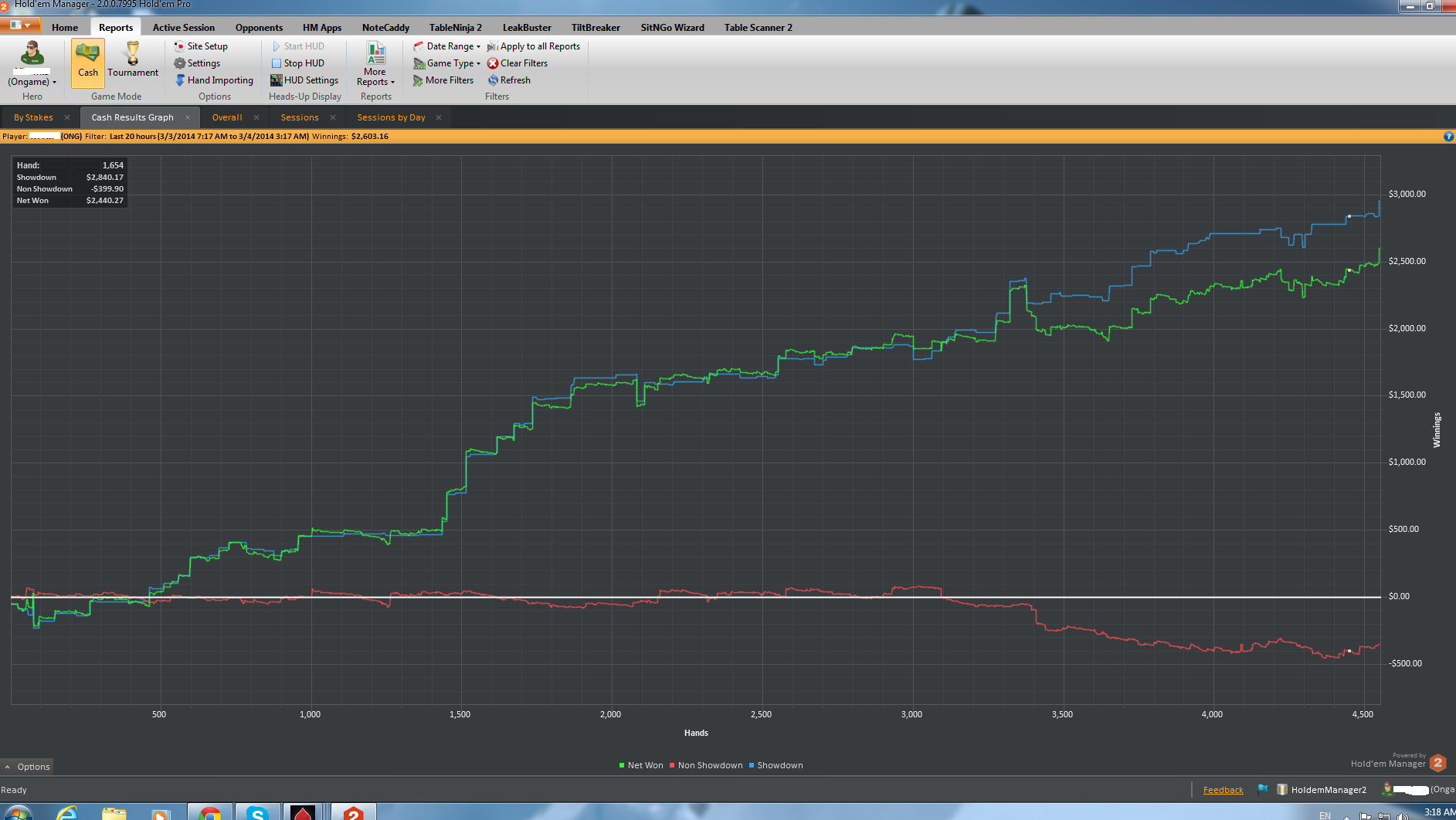
Task: Open HUD Settings
Action: tap(304, 80)
